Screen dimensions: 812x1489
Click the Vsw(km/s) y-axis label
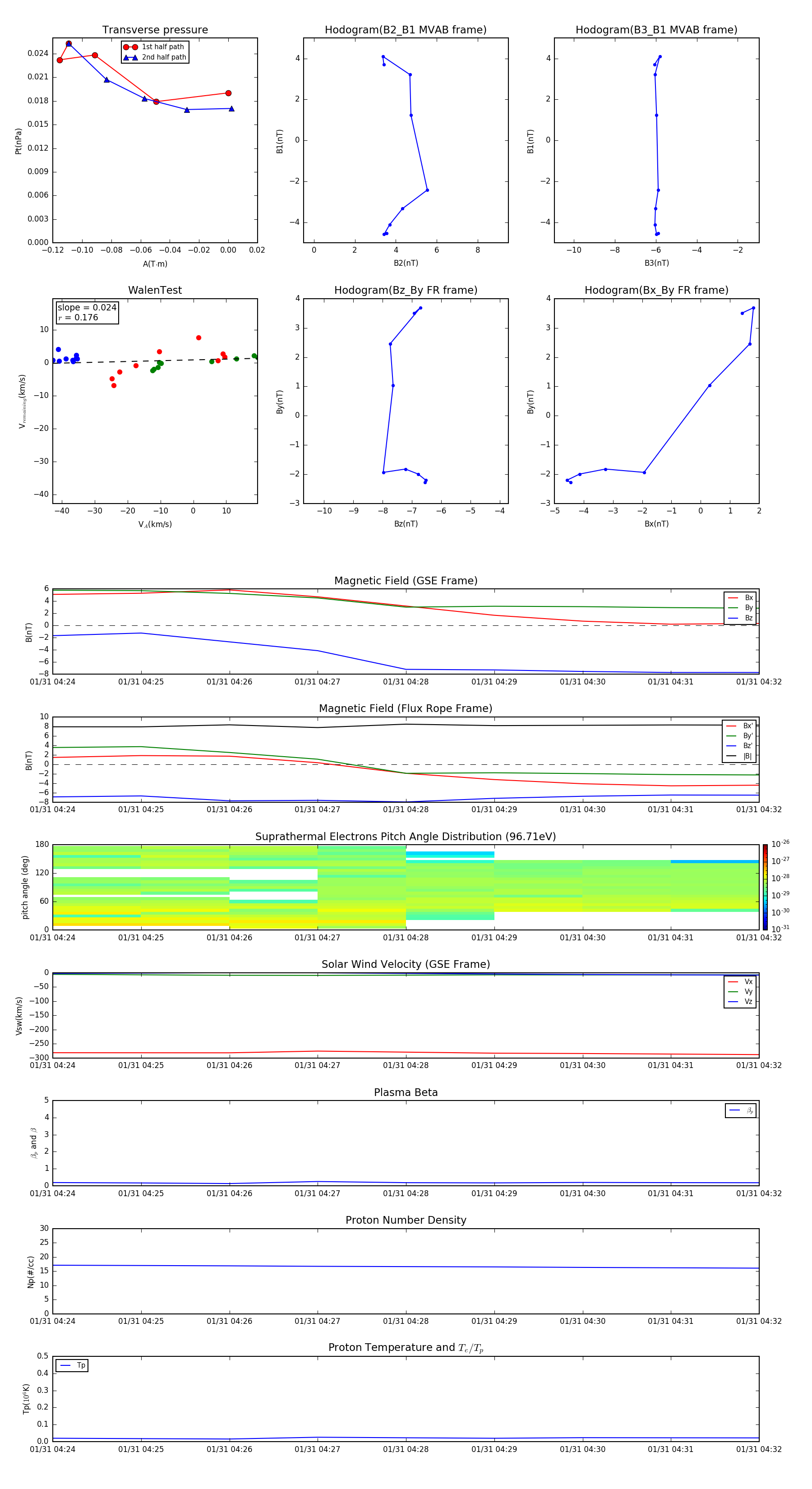[18, 1016]
